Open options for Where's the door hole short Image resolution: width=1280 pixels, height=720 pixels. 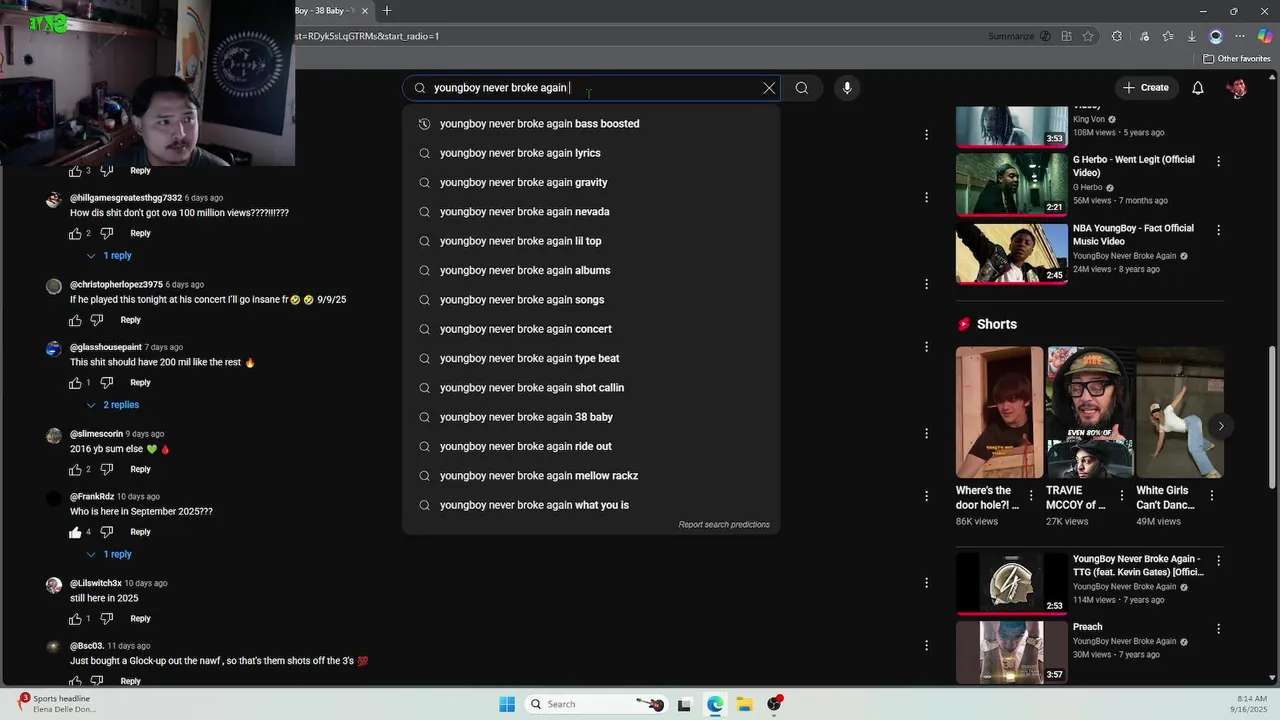(x=1031, y=495)
